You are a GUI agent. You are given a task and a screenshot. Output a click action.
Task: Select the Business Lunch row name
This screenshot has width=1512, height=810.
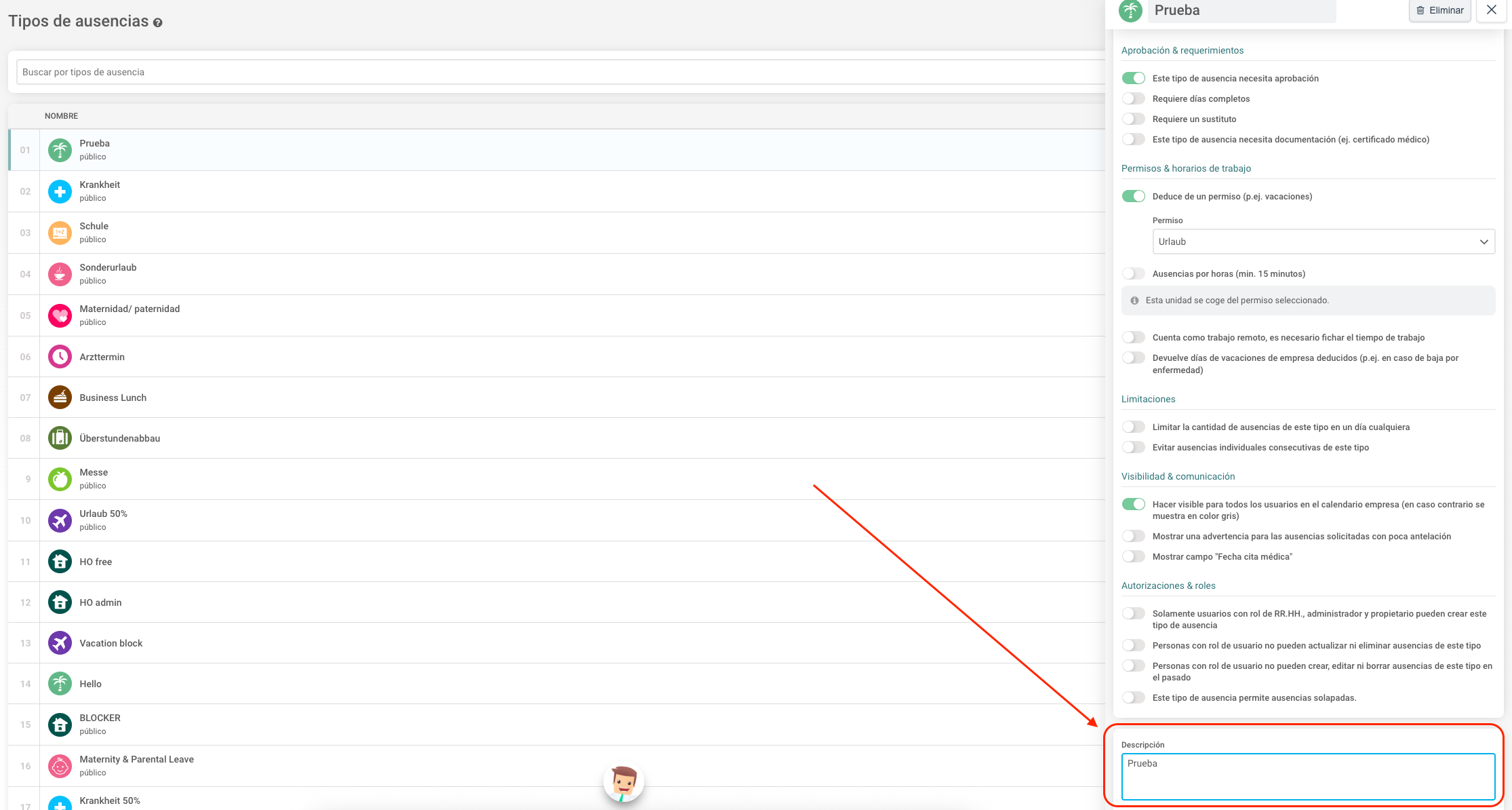click(113, 398)
